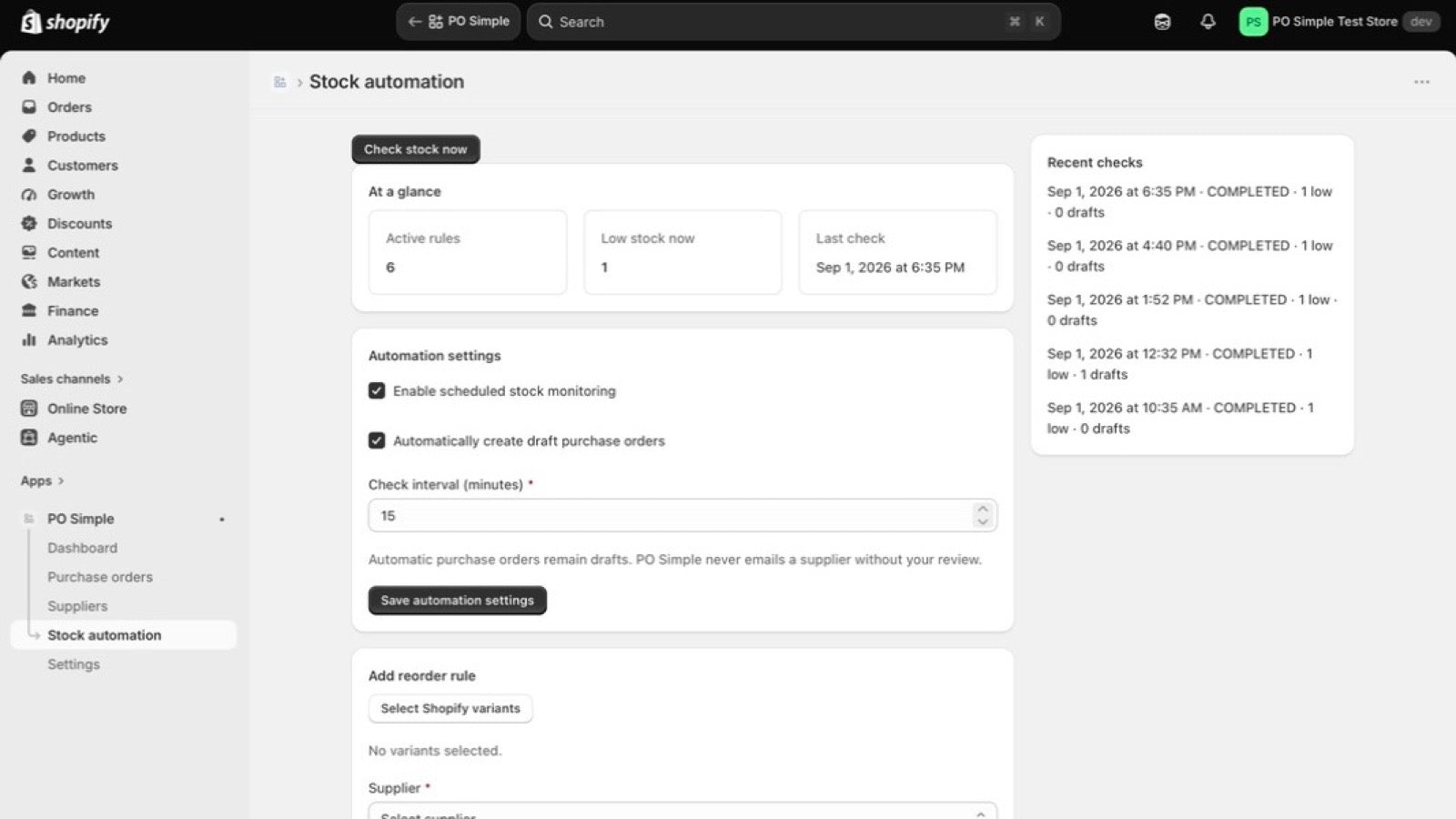Uncheck Automatically create draft purchase orders
This screenshot has width=1456, height=819.
377,440
